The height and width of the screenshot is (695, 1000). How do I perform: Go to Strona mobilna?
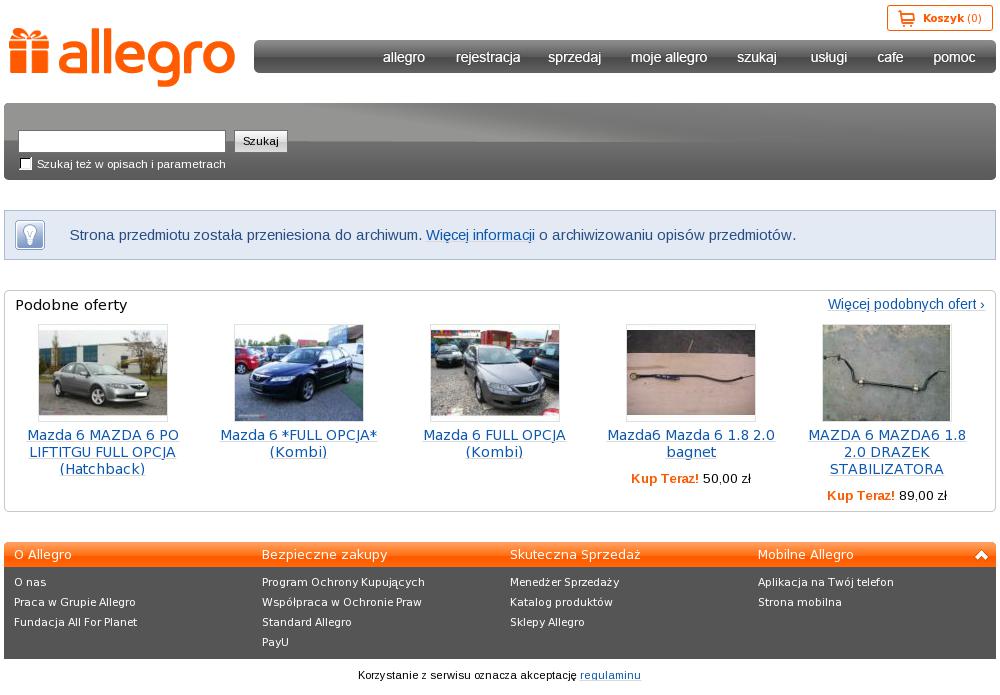pos(800,603)
